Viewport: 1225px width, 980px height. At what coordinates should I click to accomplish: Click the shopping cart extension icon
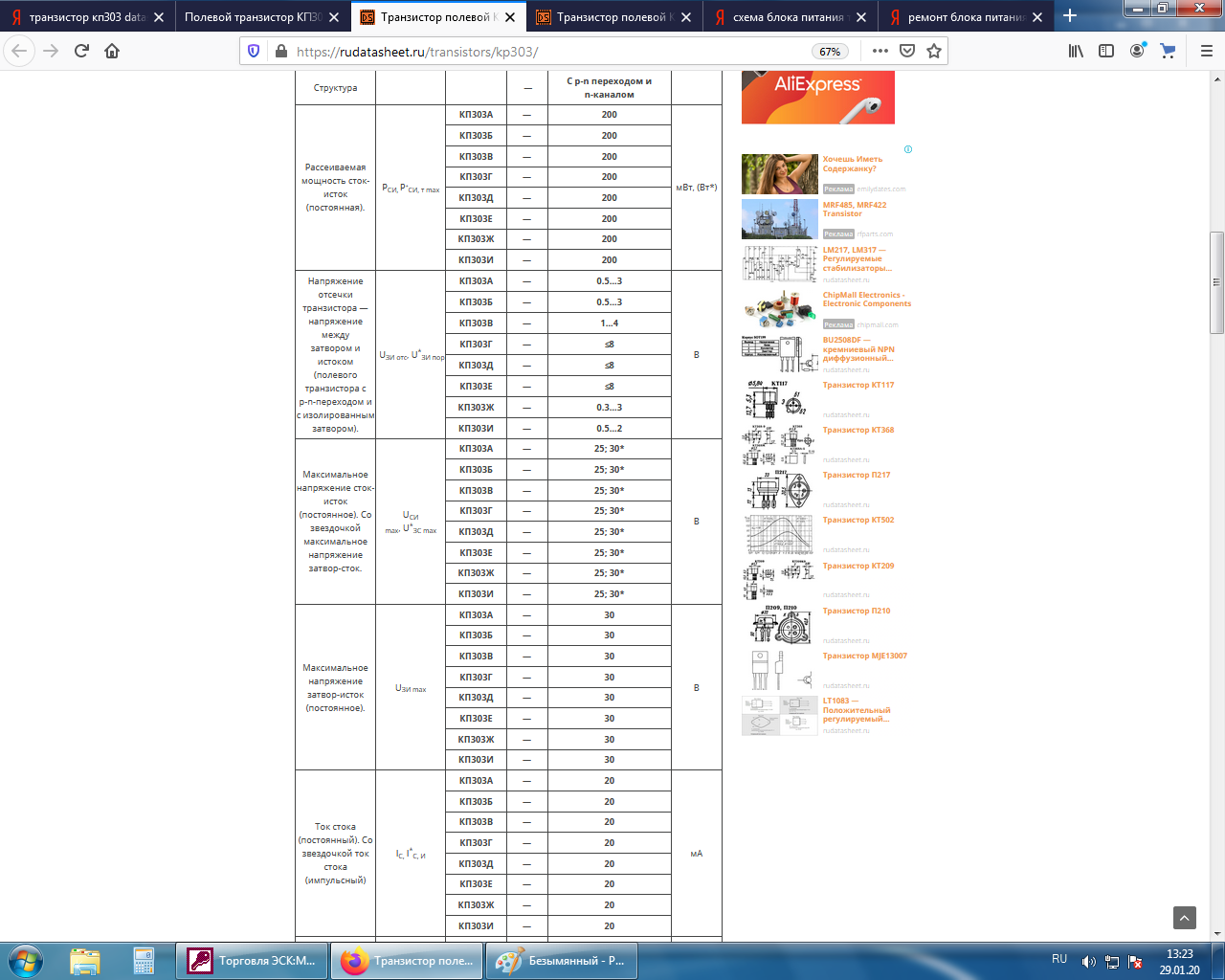pyautogui.click(x=1168, y=51)
